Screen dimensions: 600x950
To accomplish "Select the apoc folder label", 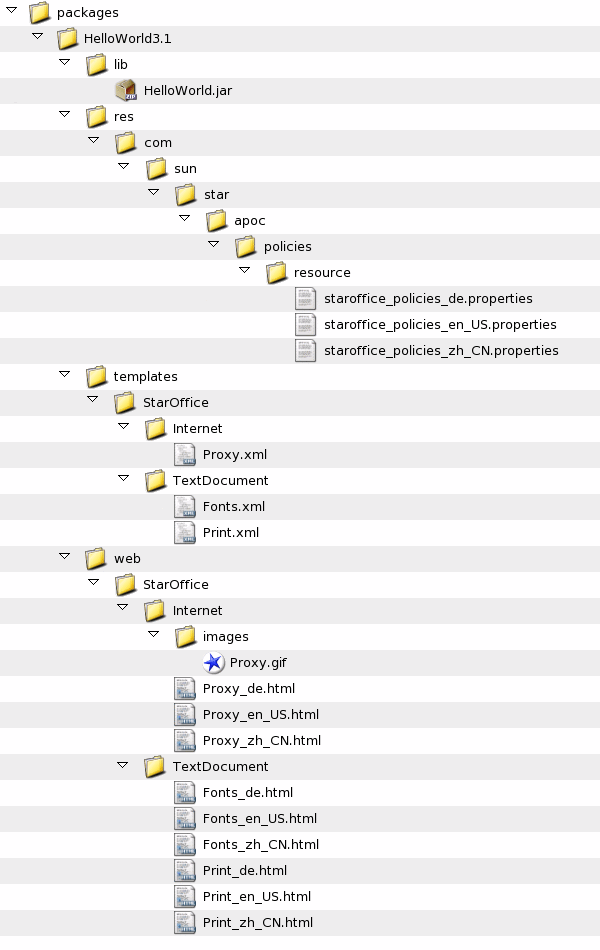I will click(x=250, y=221).
